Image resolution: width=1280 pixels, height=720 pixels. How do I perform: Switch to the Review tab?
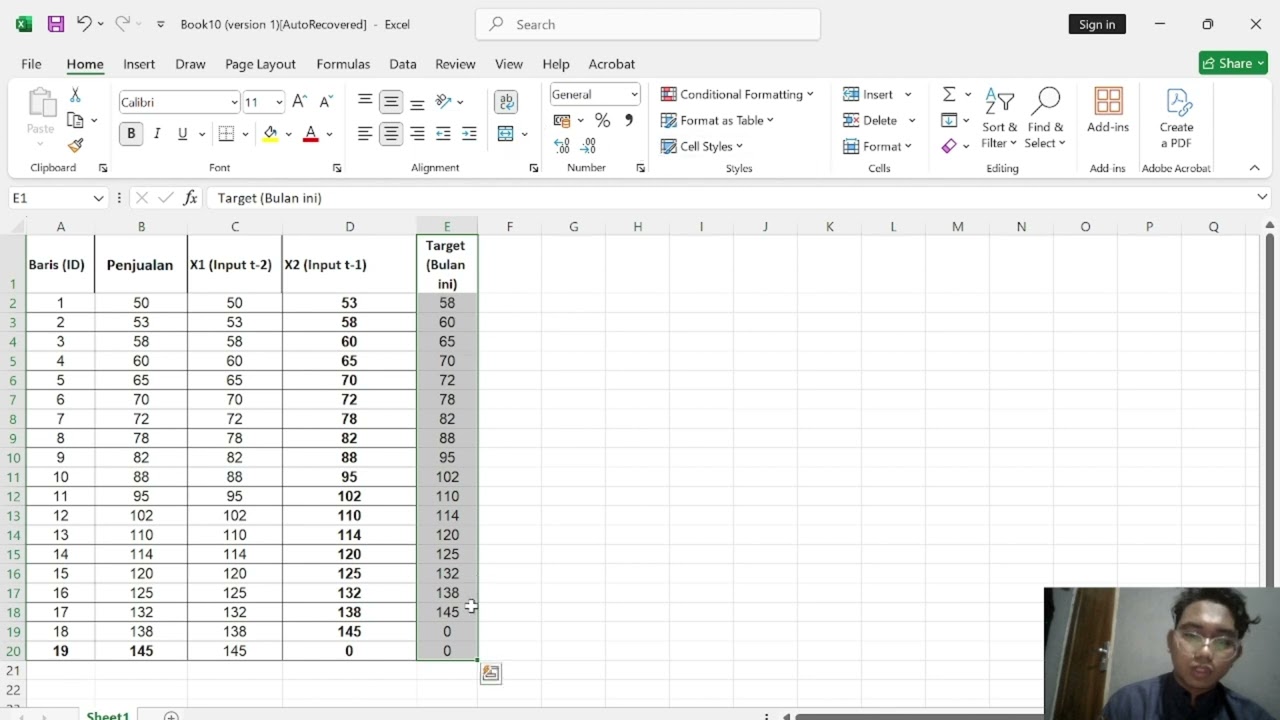455,64
